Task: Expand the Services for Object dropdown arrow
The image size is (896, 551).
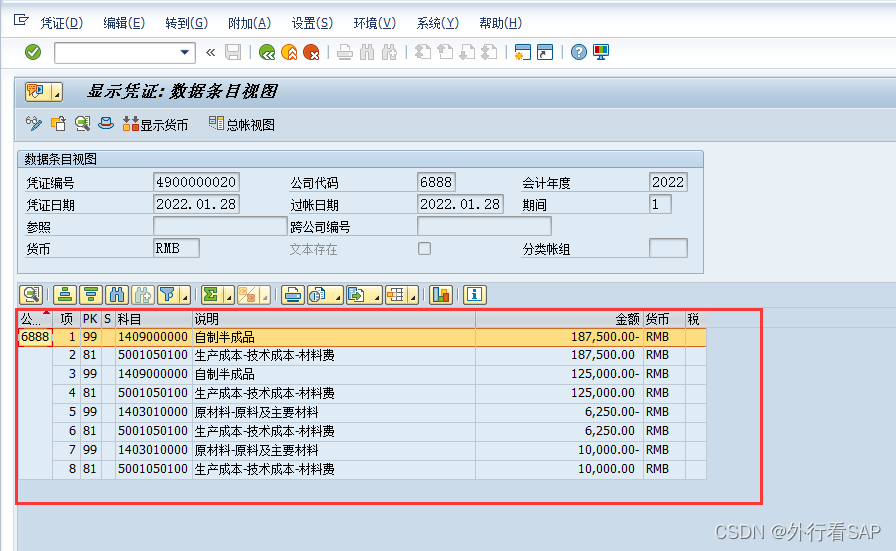Action: 57,91
